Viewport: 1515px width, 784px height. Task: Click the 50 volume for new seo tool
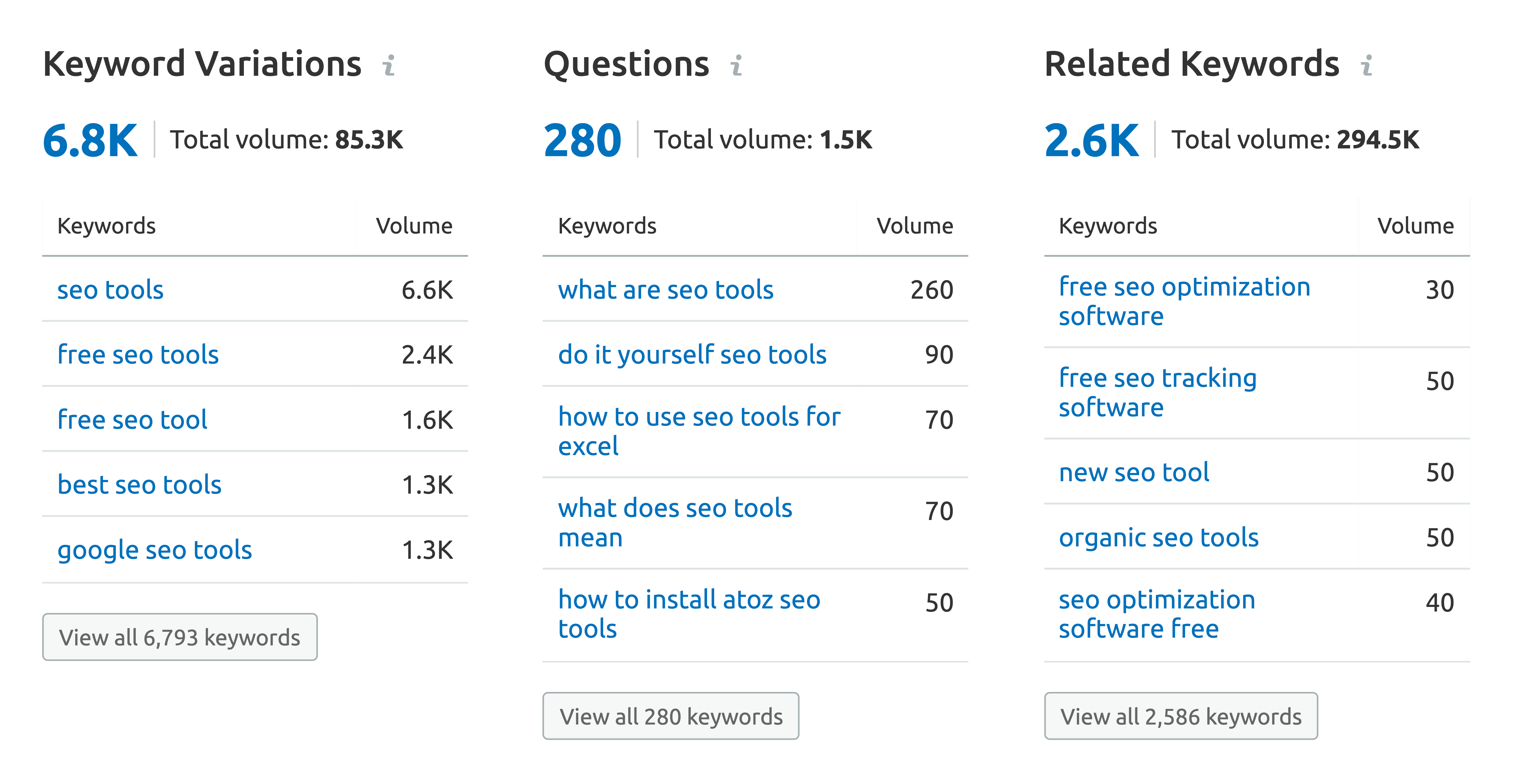tap(1440, 472)
